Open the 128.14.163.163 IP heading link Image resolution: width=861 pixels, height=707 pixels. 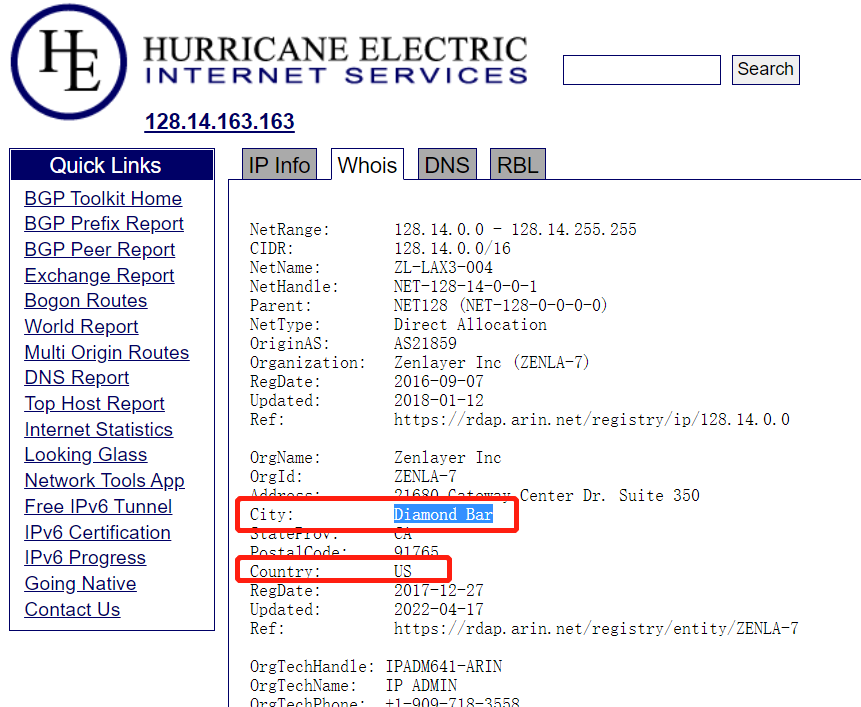(x=220, y=121)
